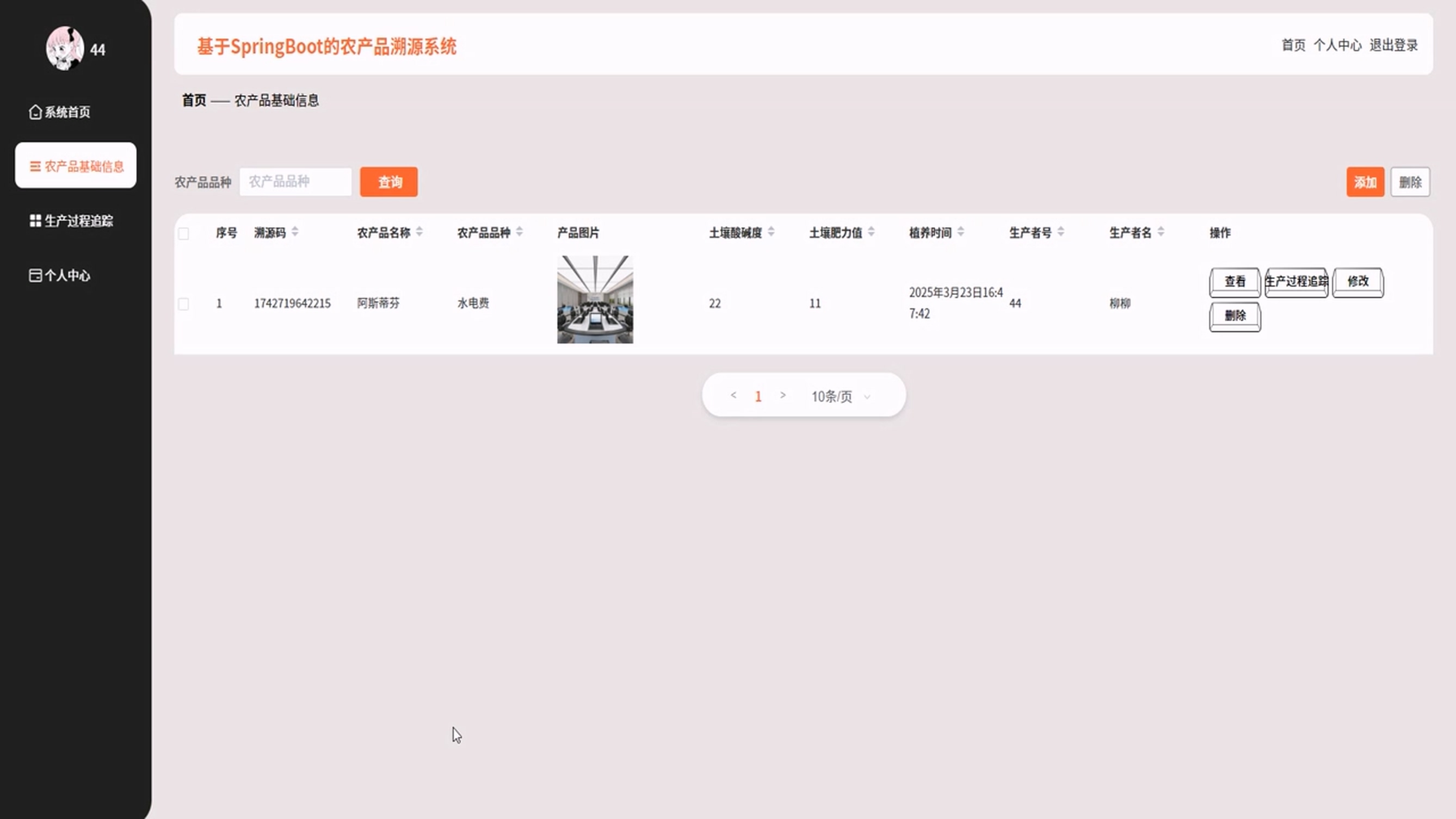Sort by 植养时间 column arrows
The height and width of the screenshot is (819, 1456).
click(x=961, y=232)
